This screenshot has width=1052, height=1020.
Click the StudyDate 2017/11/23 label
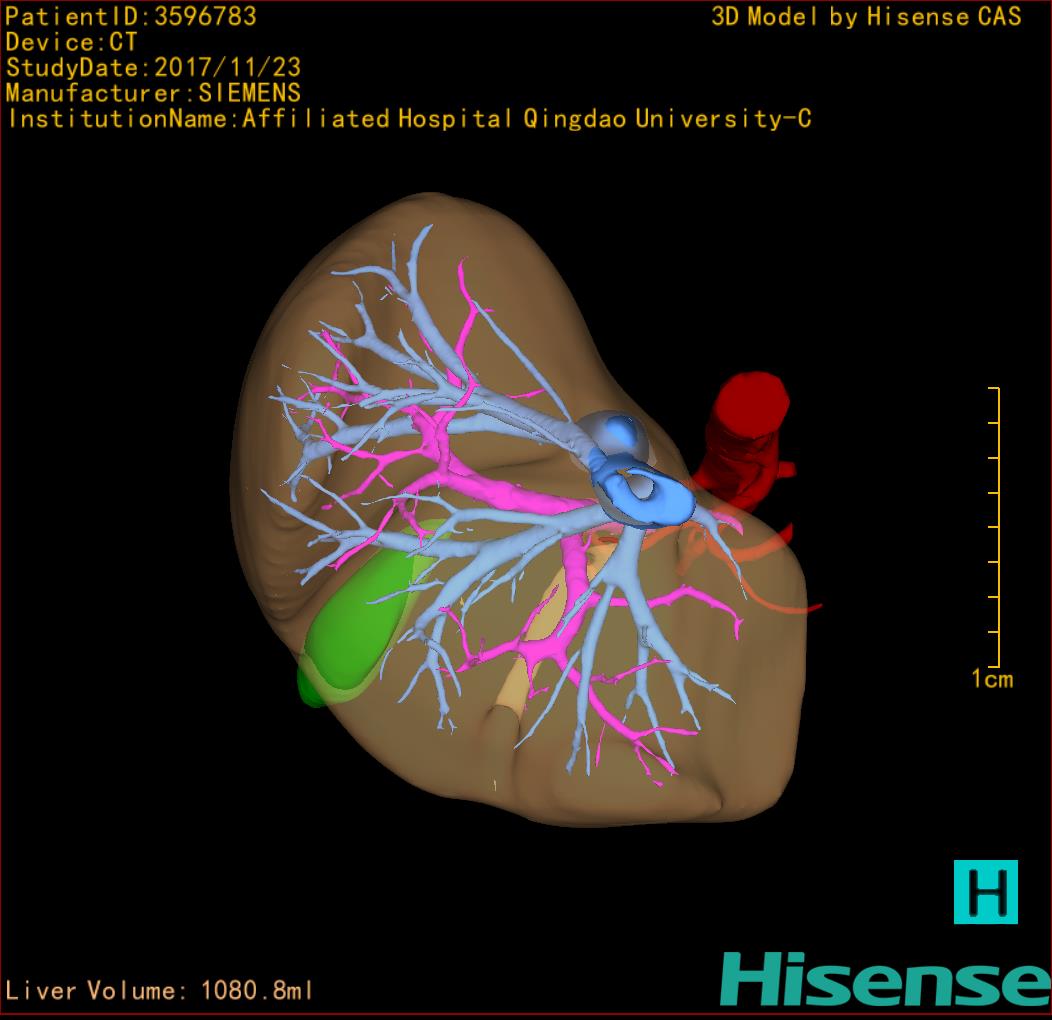pos(153,68)
